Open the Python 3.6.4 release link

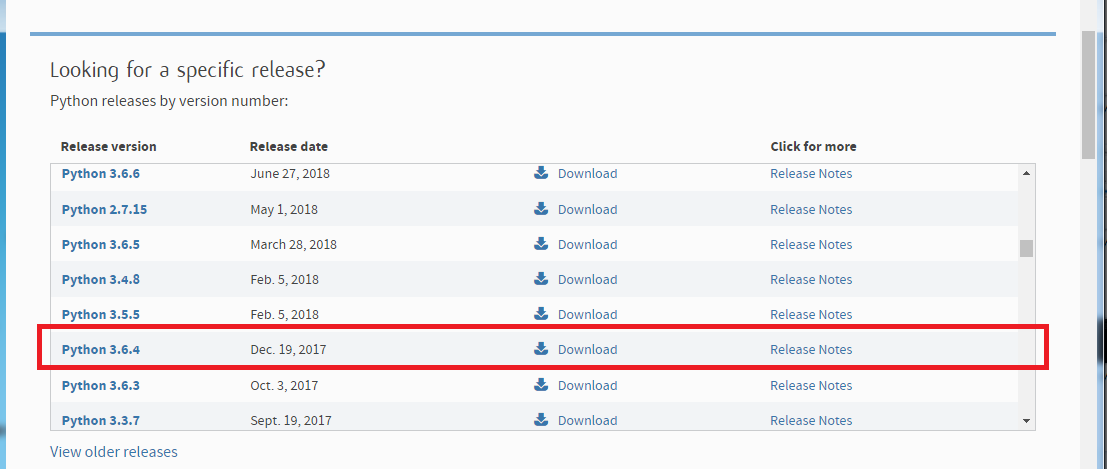[101, 349]
